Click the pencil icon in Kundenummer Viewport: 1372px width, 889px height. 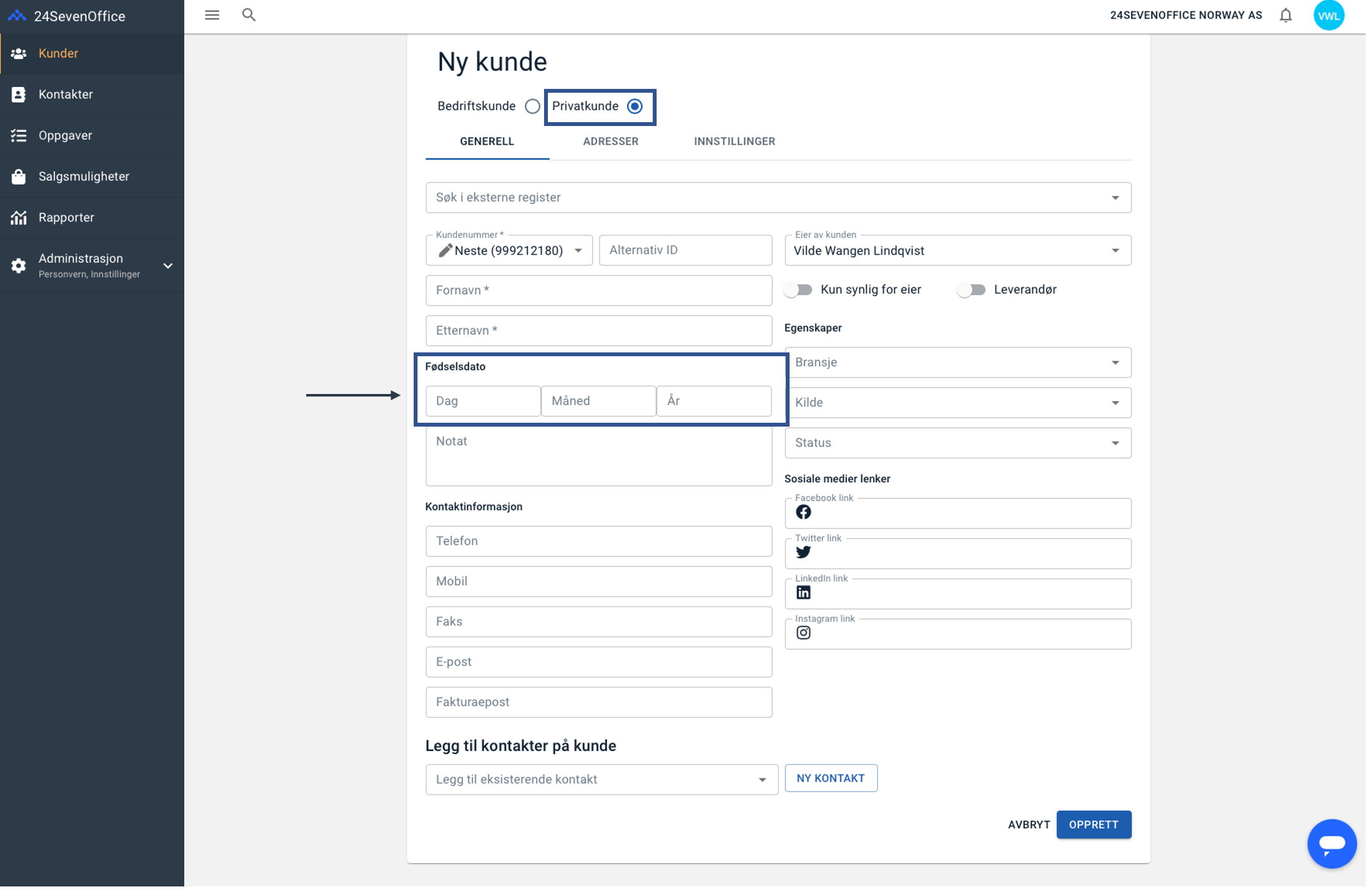click(446, 251)
